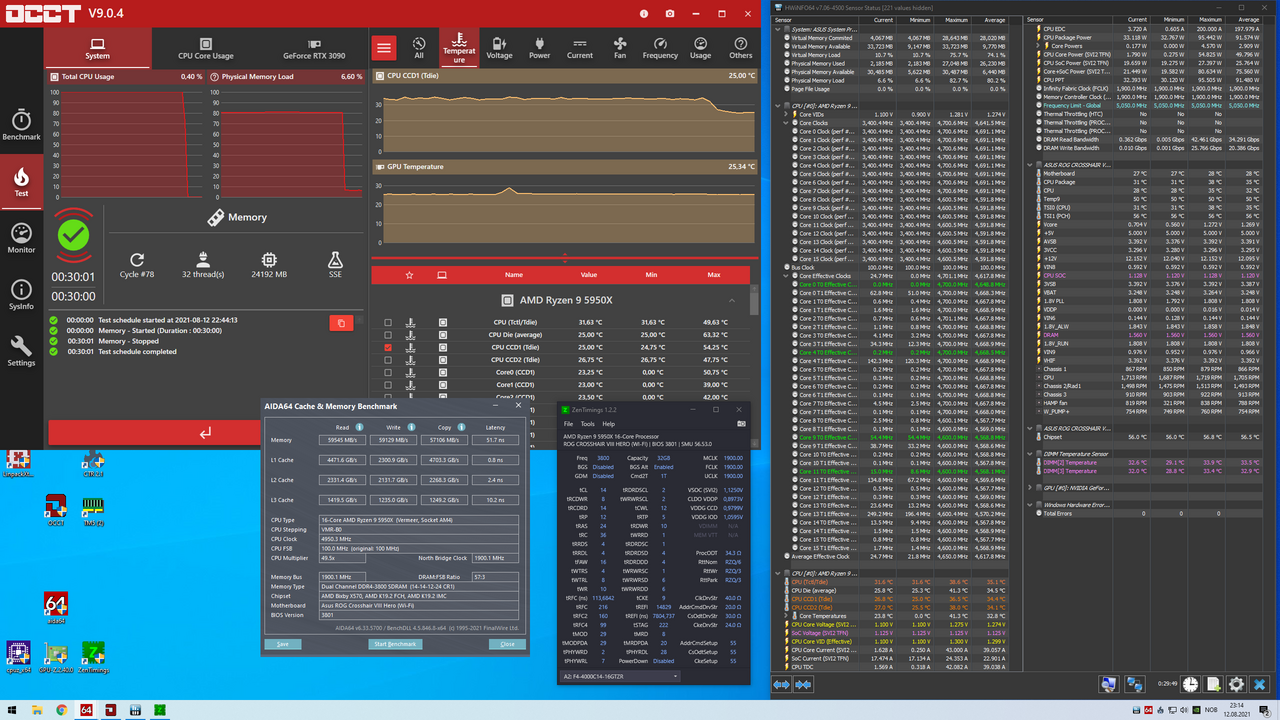1280x720 pixels.
Task: Open the Tools menu in ZenTimings
Action: pos(587,424)
